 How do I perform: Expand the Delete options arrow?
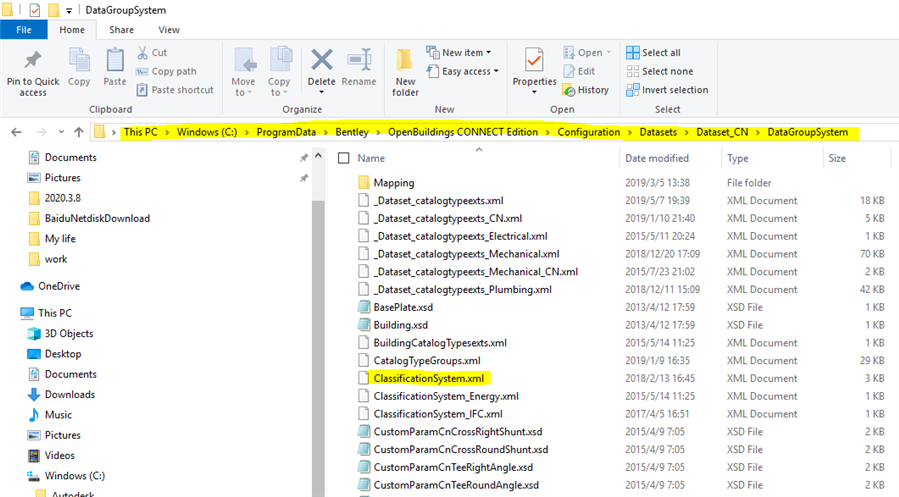tap(322, 92)
